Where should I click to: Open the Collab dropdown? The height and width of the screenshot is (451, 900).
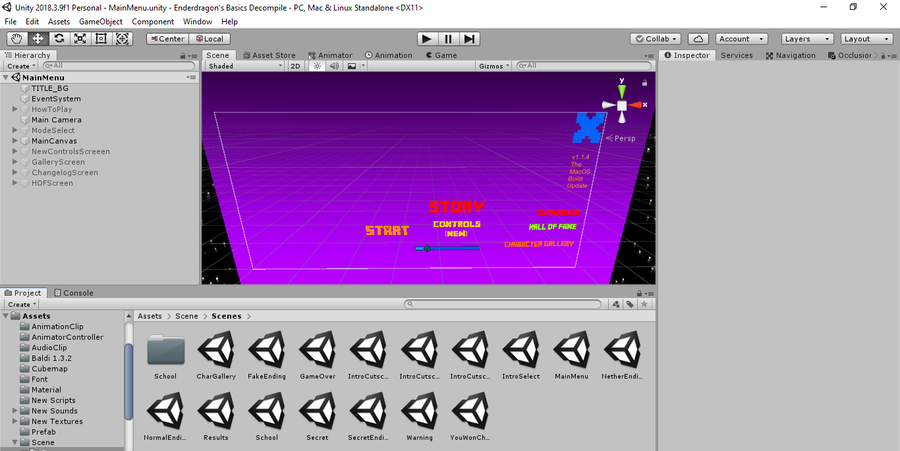click(655, 38)
